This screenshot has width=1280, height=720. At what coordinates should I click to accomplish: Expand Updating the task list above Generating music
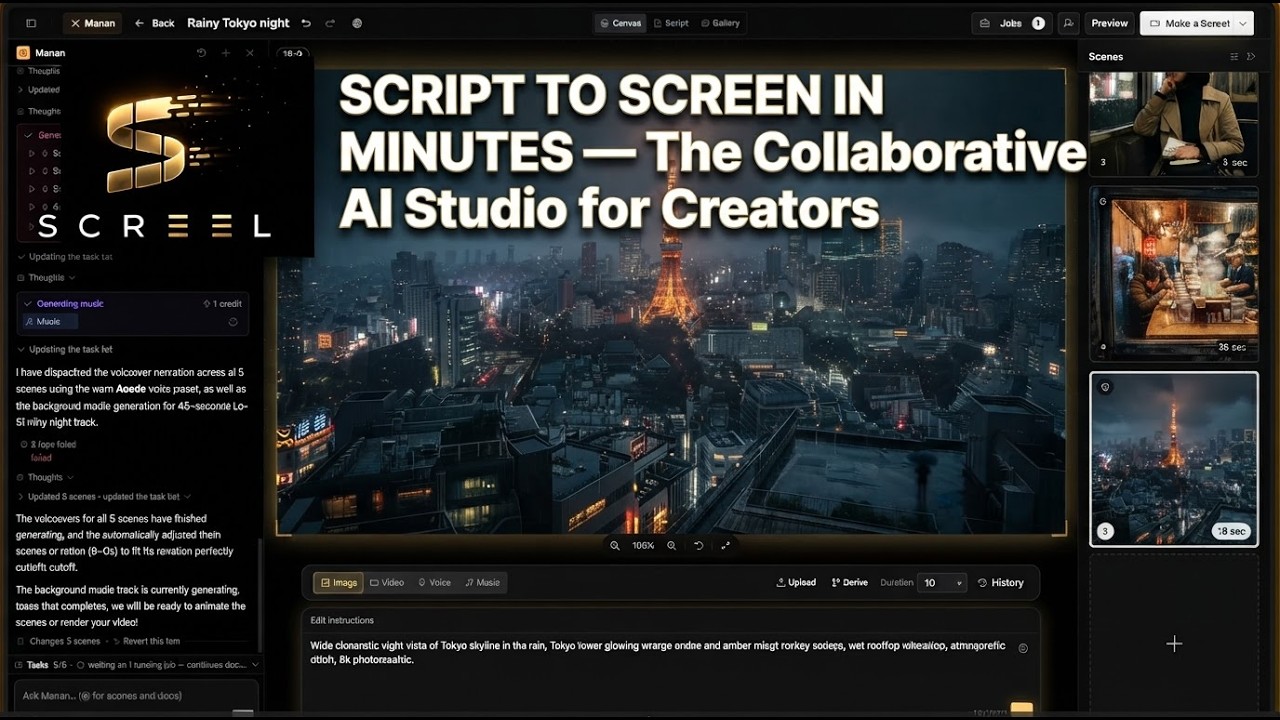coord(64,257)
